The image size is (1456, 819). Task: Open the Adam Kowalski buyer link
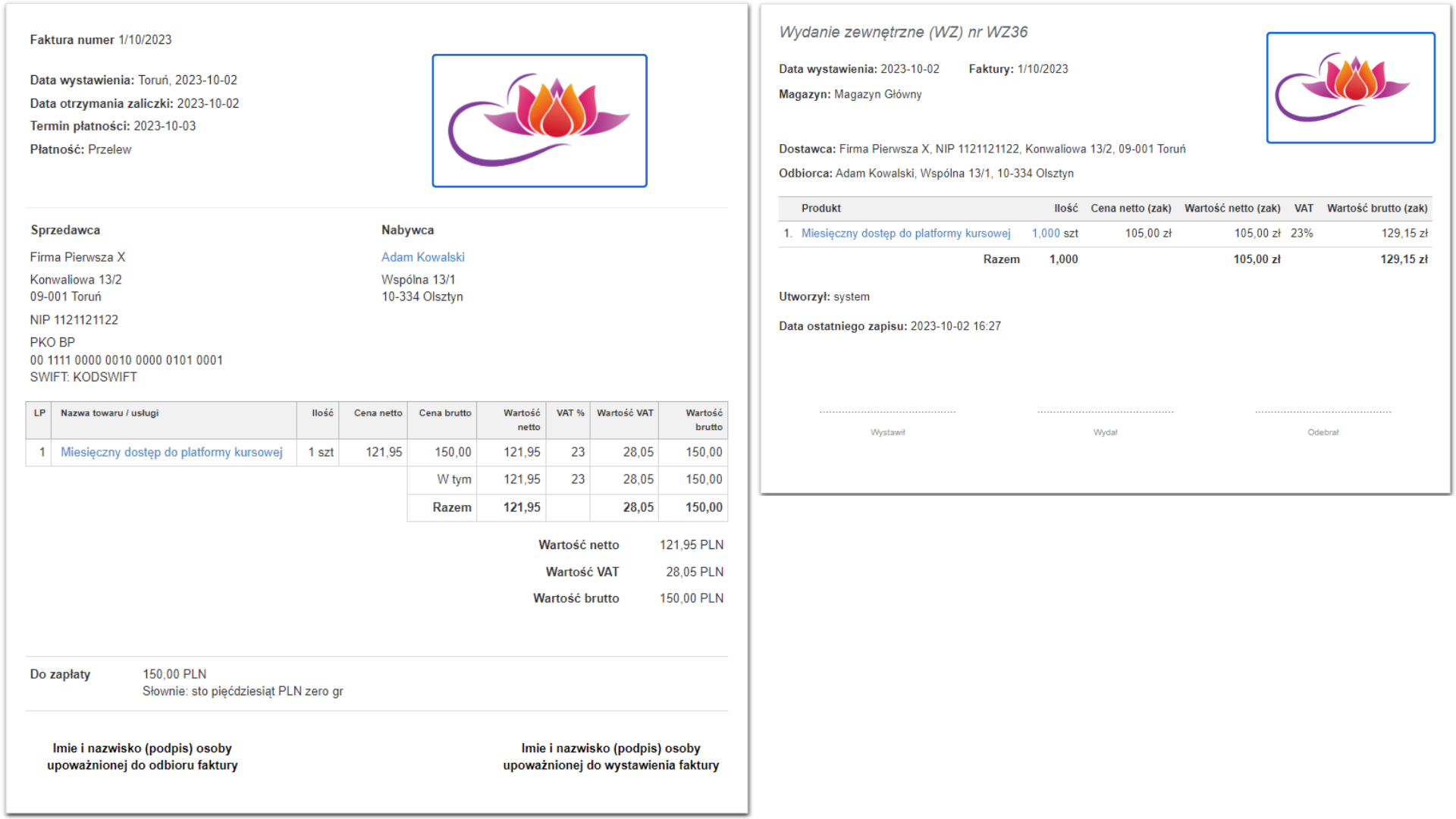(x=422, y=257)
